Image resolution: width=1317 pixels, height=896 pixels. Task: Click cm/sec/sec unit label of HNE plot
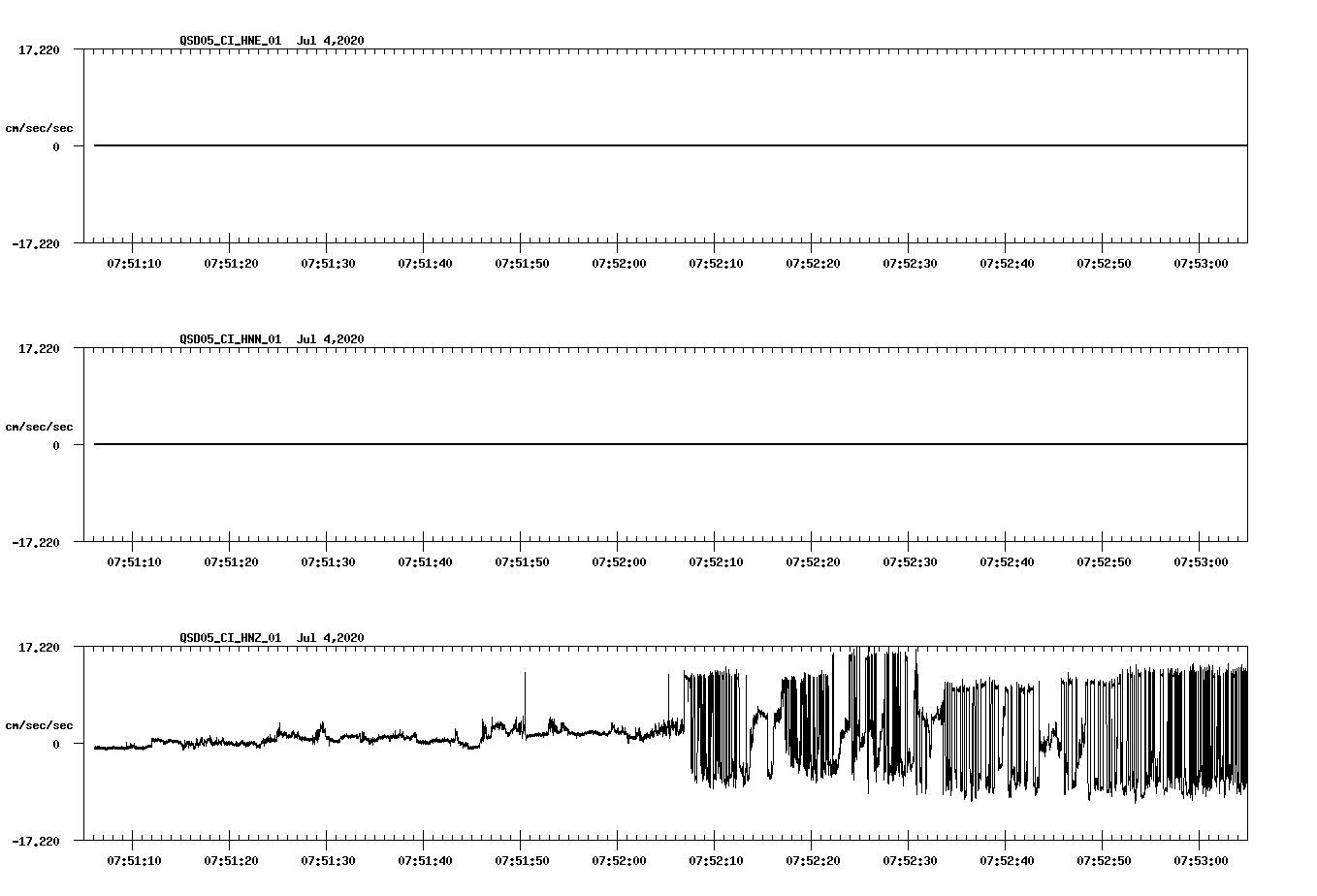point(39,128)
